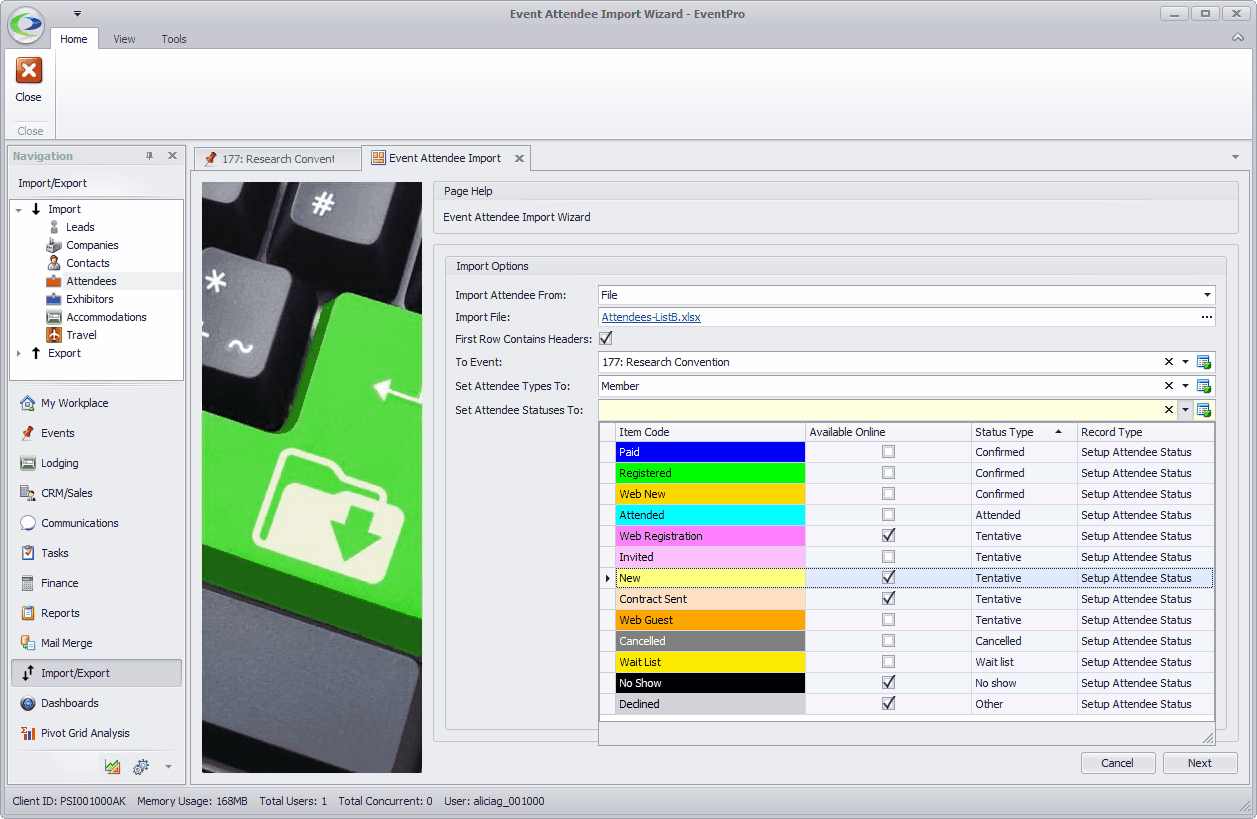Open navigation panel overflow dropdown arrow
The width and height of the screenshot is (1257, 819).
(x=168, y=767)
